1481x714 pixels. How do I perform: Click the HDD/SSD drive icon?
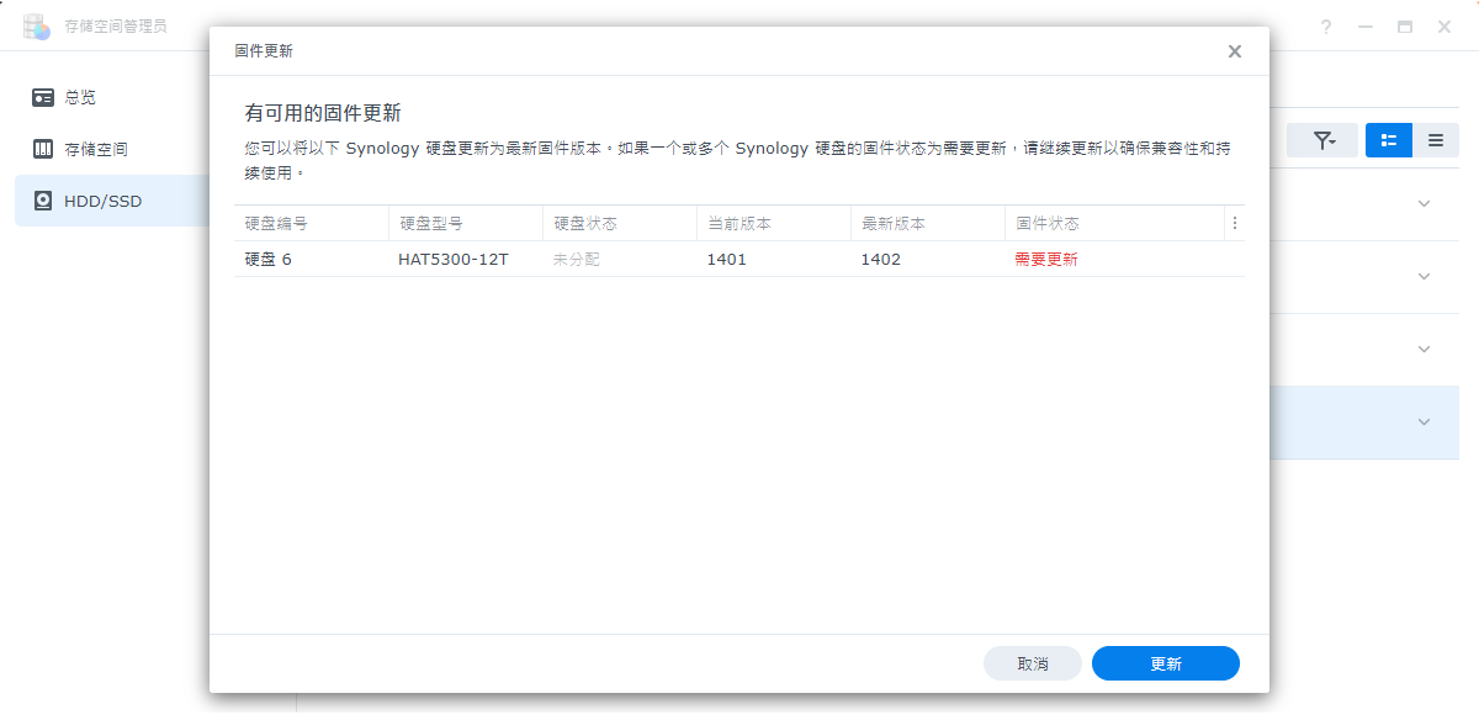[43, 201]
